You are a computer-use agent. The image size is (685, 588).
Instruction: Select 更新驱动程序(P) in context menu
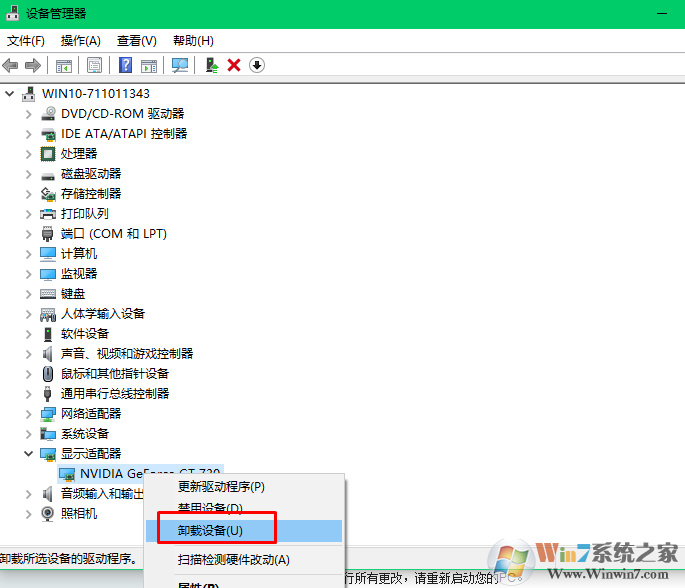[x=221, y=487]
